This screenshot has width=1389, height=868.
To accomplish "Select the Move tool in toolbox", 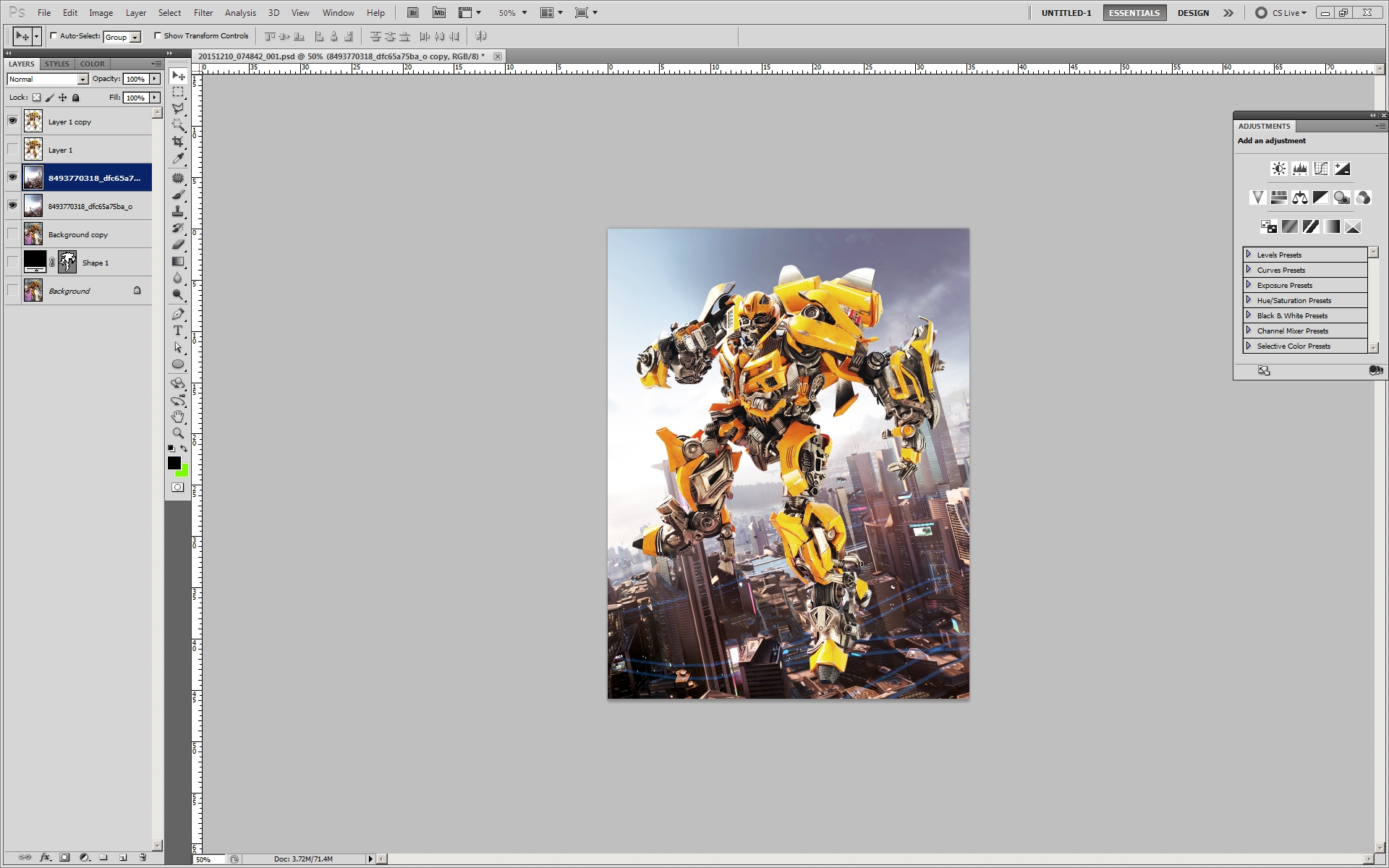I will coord(178,76).
